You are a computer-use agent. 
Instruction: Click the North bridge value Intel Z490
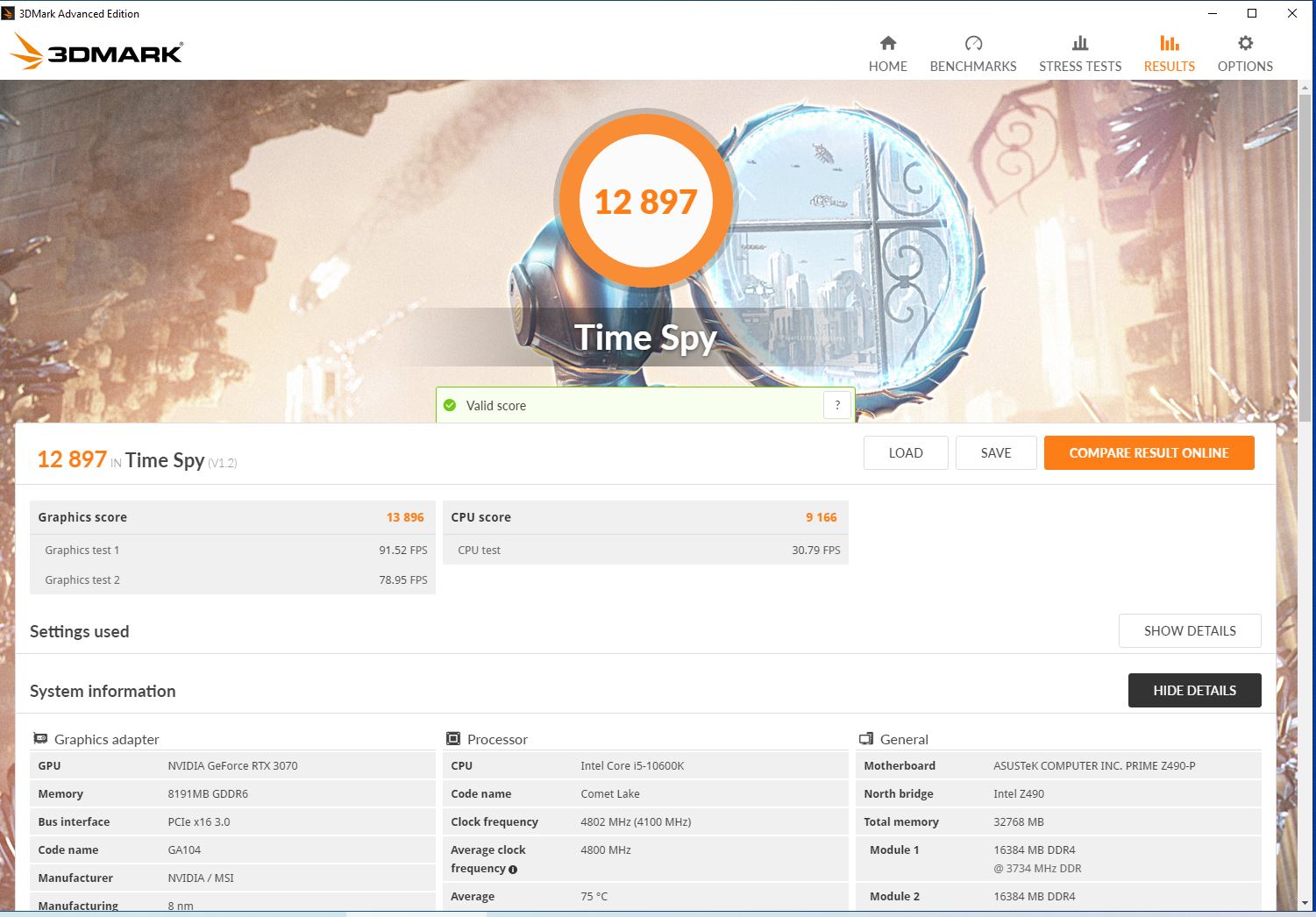(x=1019, y=793)
